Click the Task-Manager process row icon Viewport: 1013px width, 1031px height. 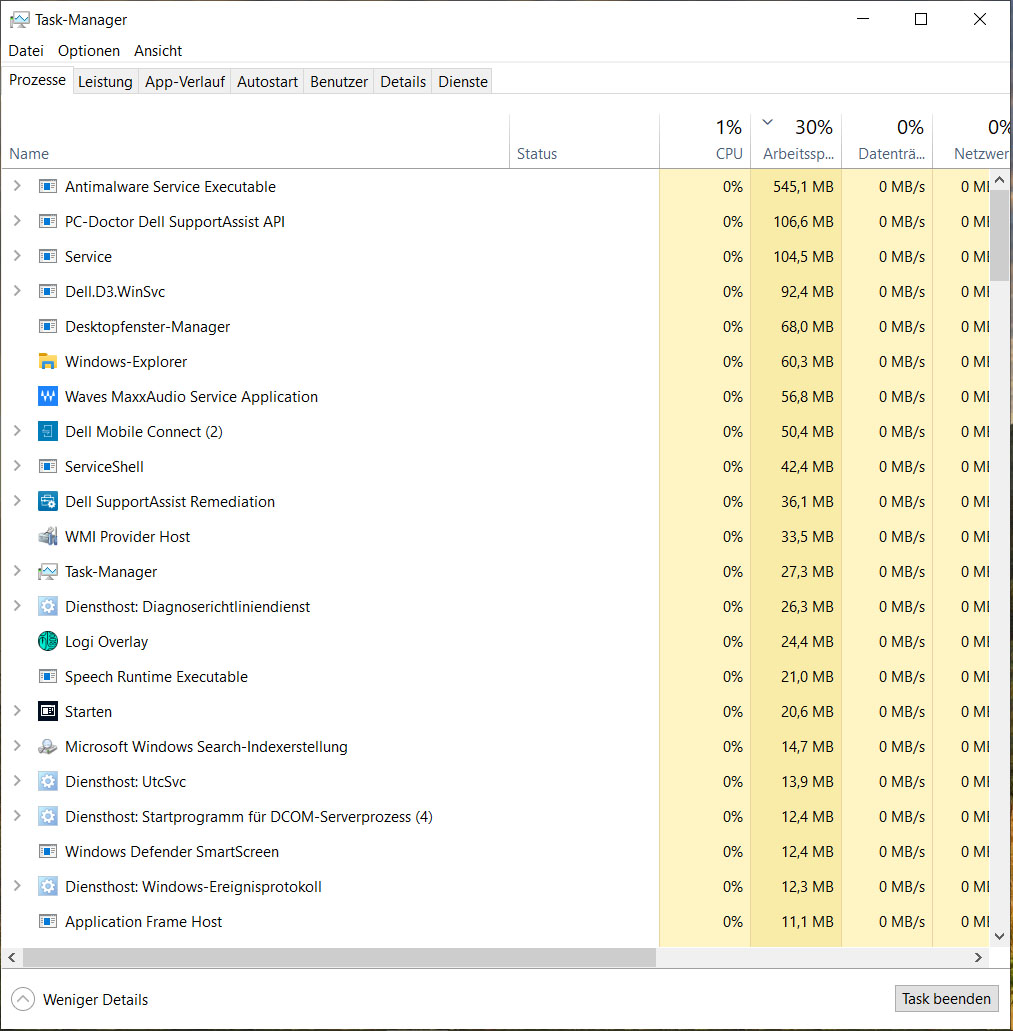[x=47, y=571]
